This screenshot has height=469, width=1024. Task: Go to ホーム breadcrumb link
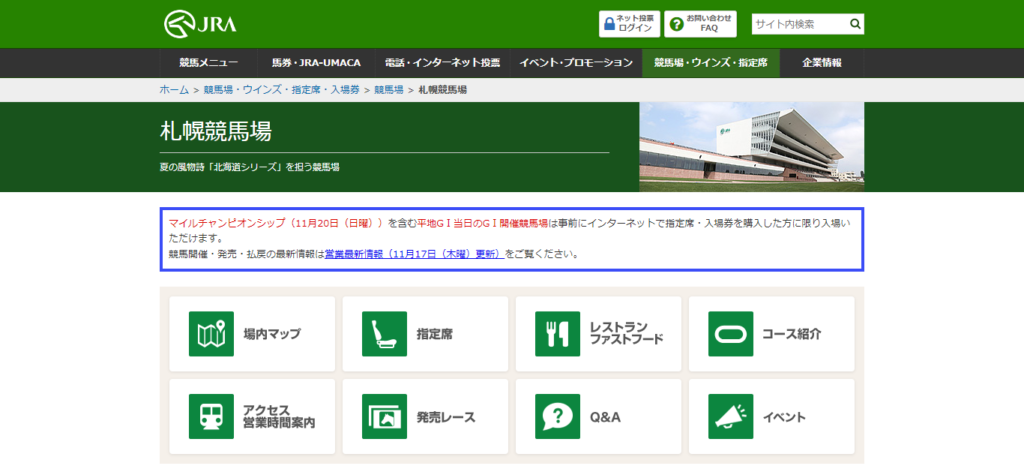[x=174, y=89]
